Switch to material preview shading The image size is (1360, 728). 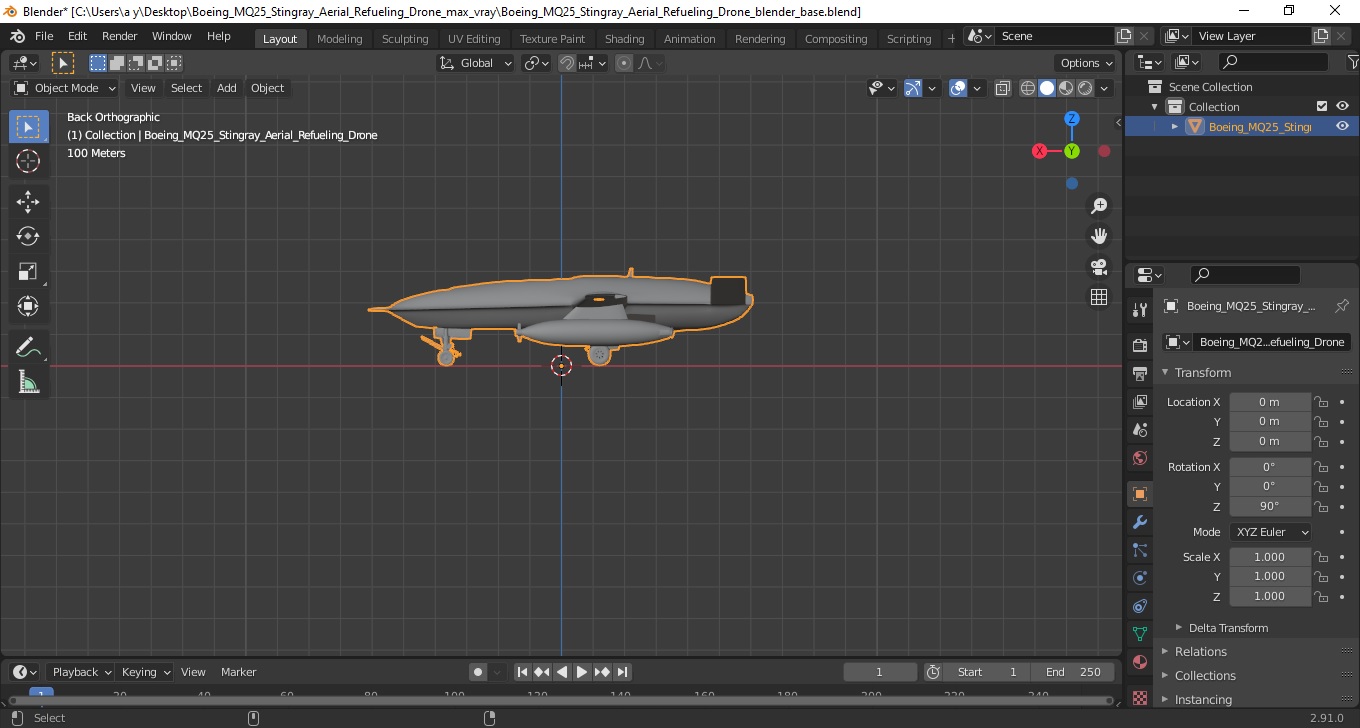(x=1066, y=88)
